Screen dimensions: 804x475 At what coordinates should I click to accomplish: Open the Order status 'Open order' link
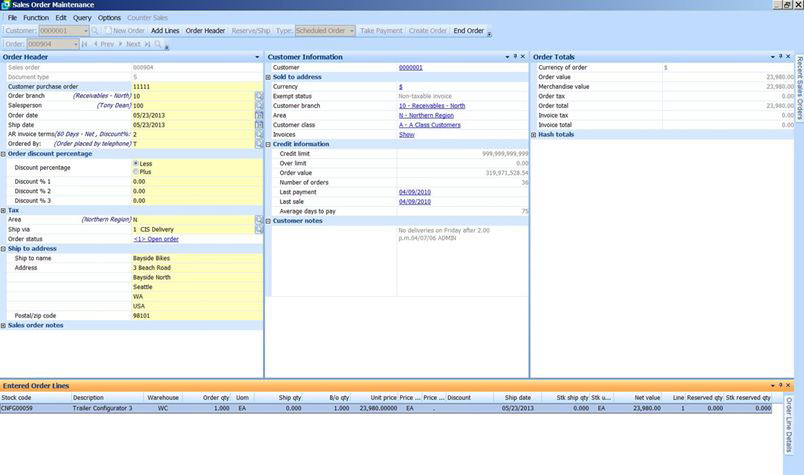point(156,239)
